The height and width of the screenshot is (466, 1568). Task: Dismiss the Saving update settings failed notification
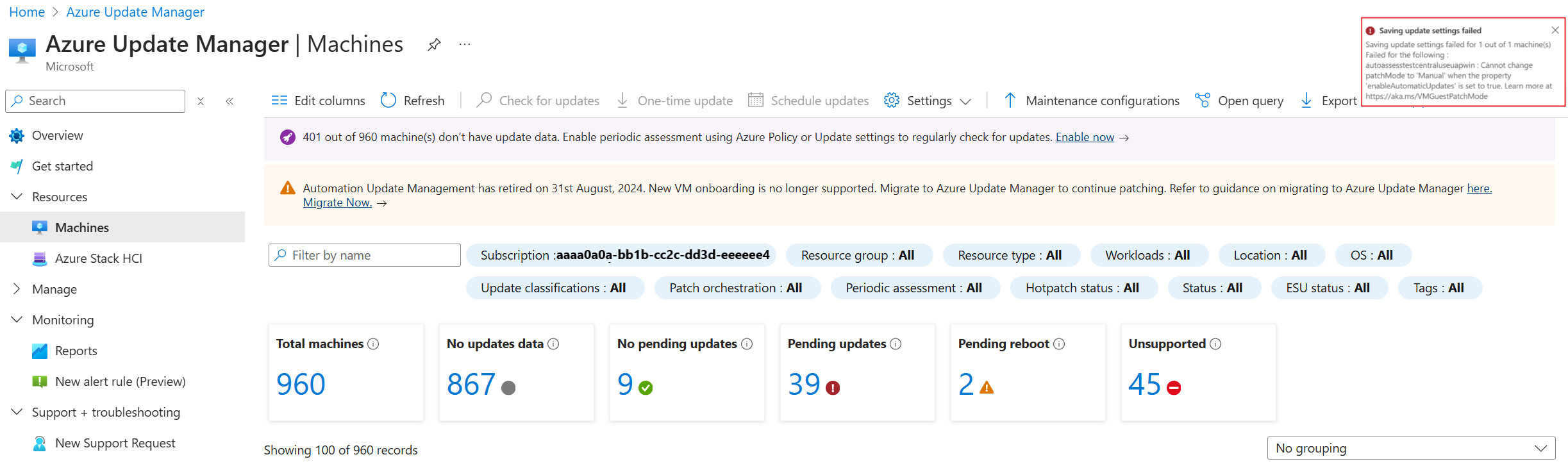click(1555, 30)
